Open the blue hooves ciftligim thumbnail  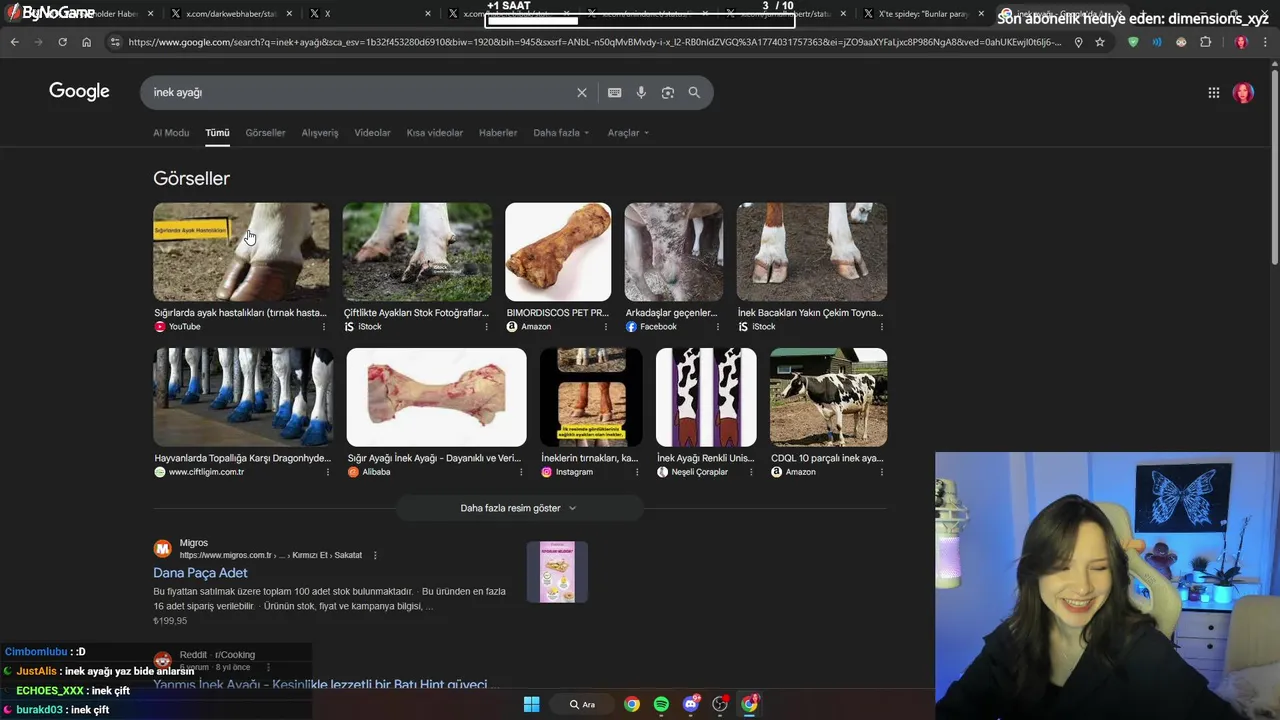243,397
